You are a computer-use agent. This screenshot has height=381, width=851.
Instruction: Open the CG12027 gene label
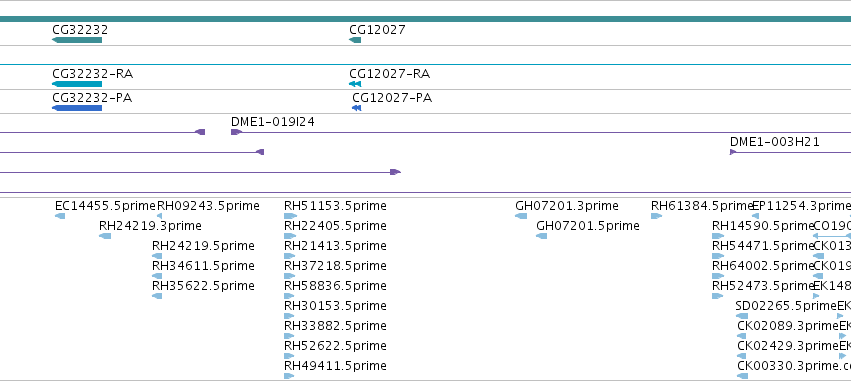377,29
